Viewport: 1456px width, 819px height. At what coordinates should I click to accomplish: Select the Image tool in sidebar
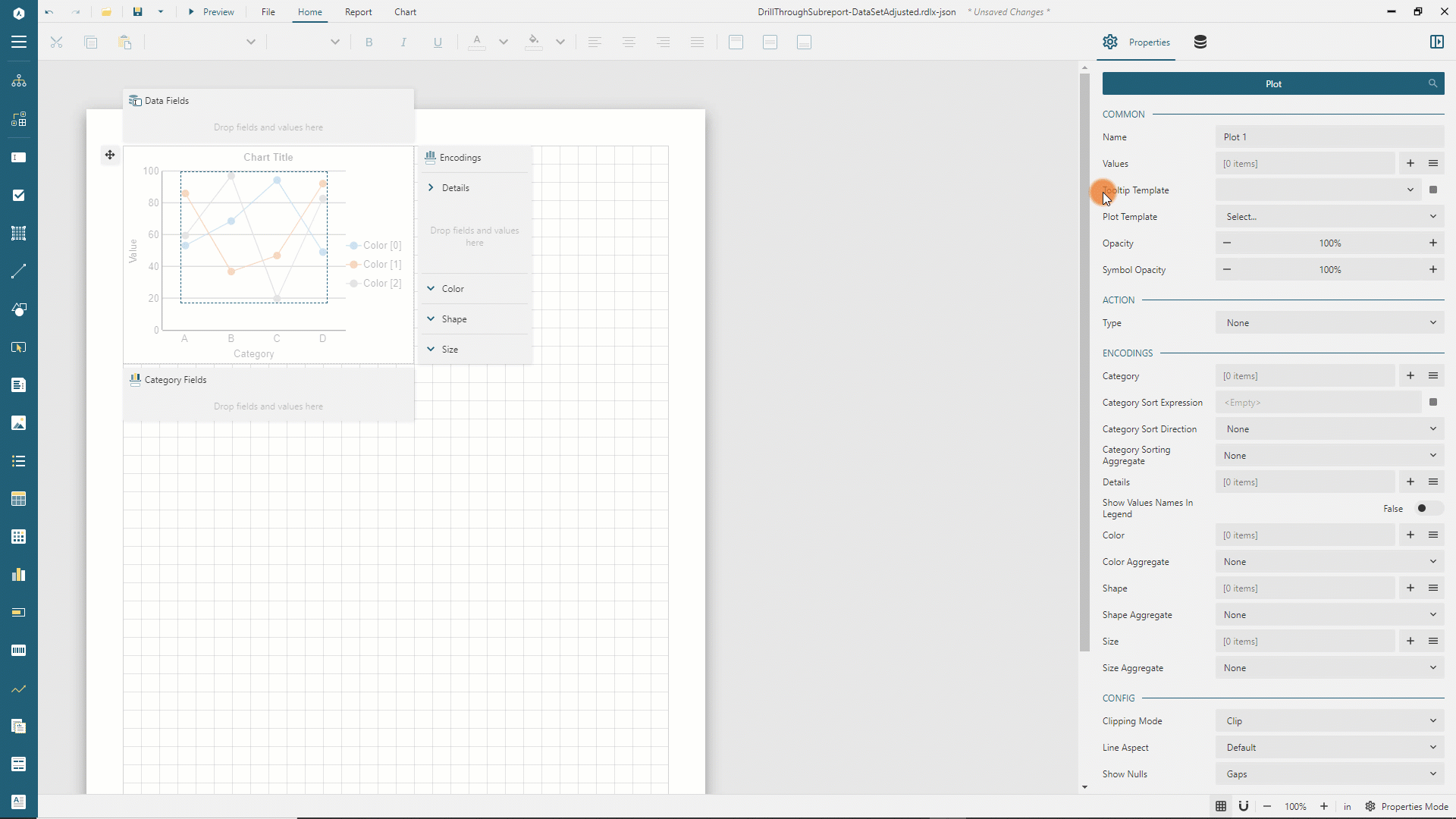click(x=19, y=422)
